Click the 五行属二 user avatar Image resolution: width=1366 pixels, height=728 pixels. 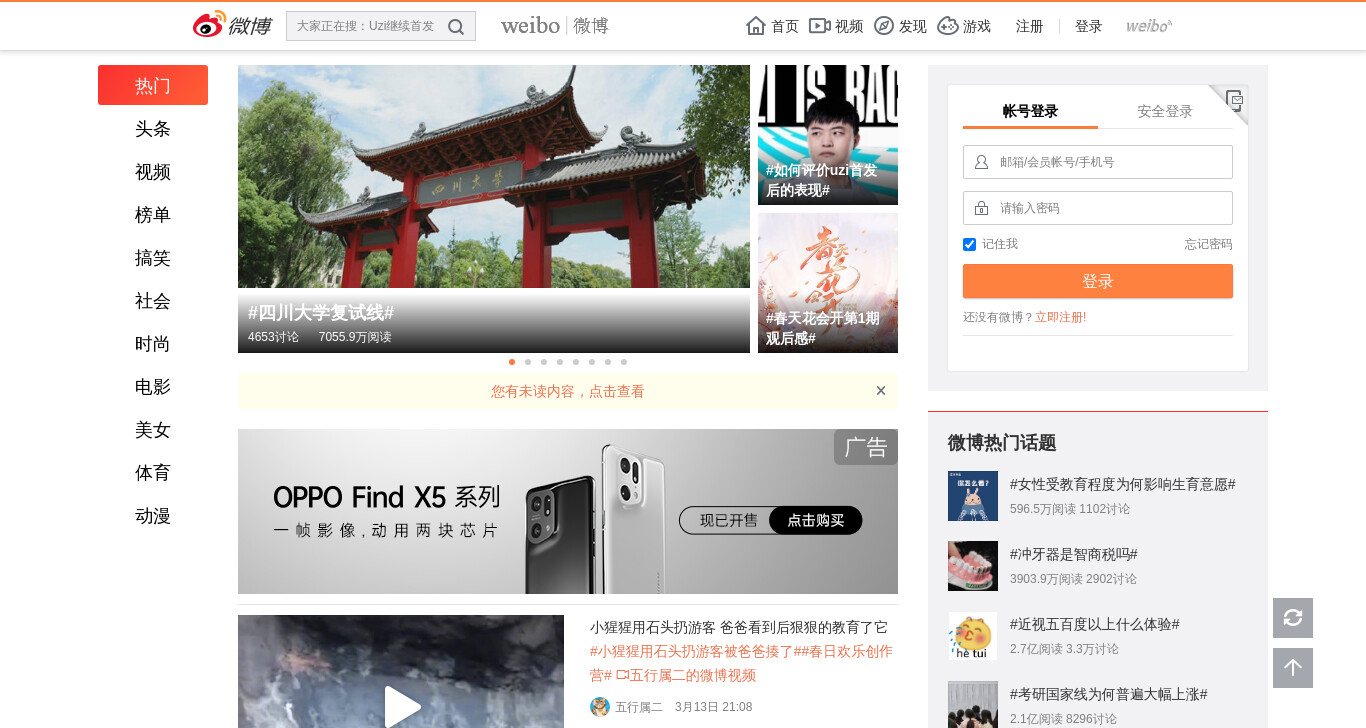click(x=600, y=707)
